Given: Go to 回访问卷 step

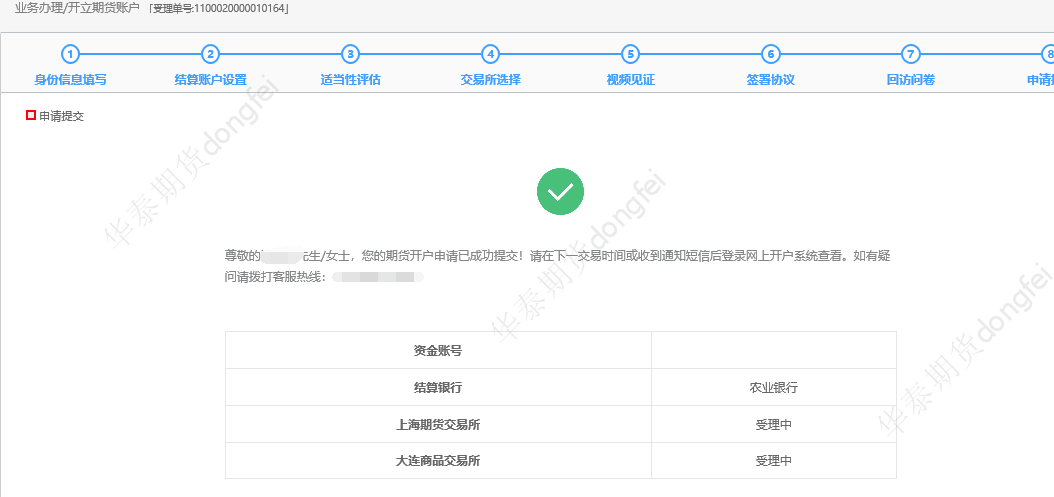Looking at the screenshot, I should coord(910,80).
